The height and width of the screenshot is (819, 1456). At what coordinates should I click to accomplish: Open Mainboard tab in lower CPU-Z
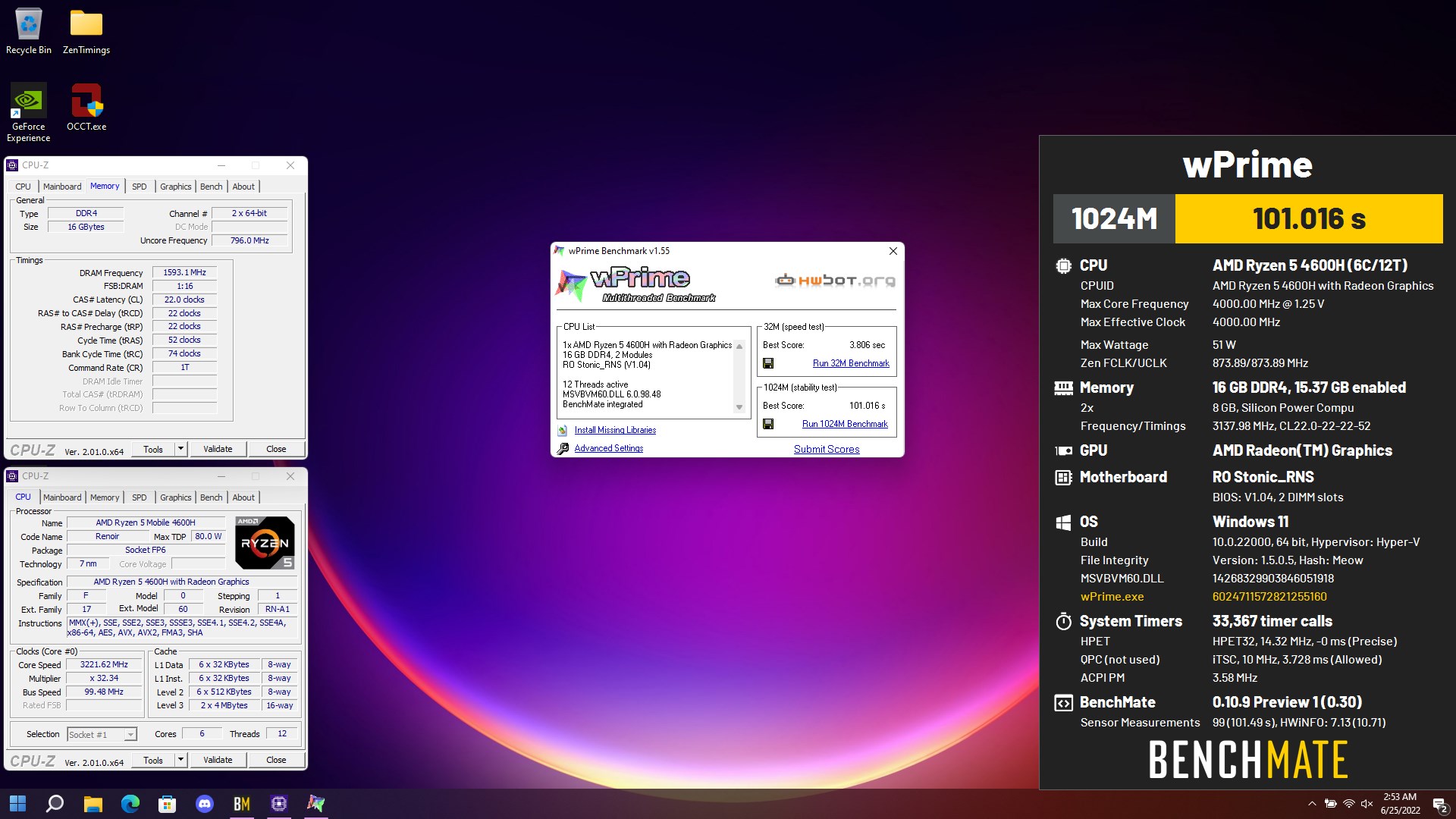pyautogui.click(x=62, y=497)
